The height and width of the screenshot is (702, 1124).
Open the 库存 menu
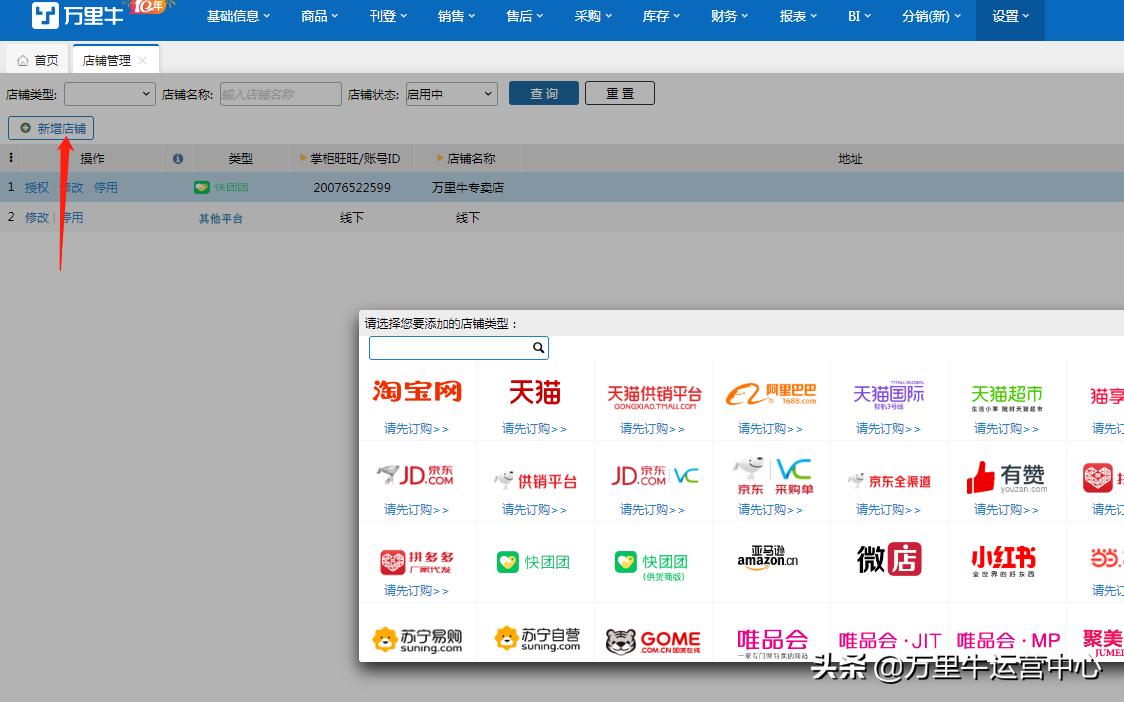point(660,16)
